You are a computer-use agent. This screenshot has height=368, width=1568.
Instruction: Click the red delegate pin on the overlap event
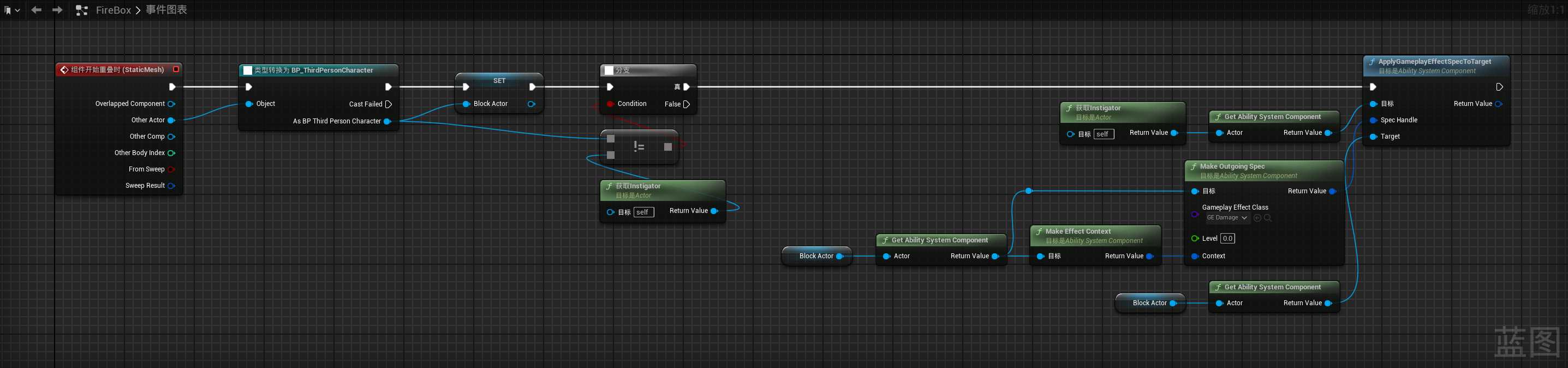176,69
